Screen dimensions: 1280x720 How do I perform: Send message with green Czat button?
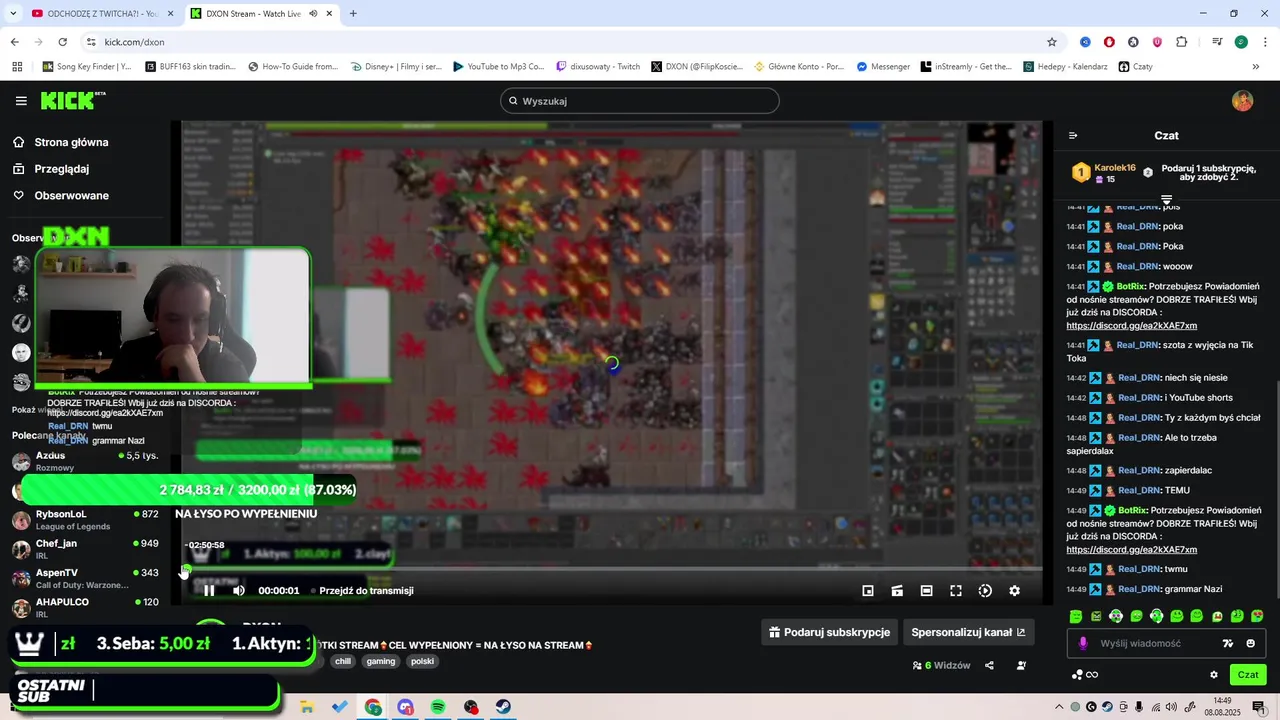[1248, 675]
